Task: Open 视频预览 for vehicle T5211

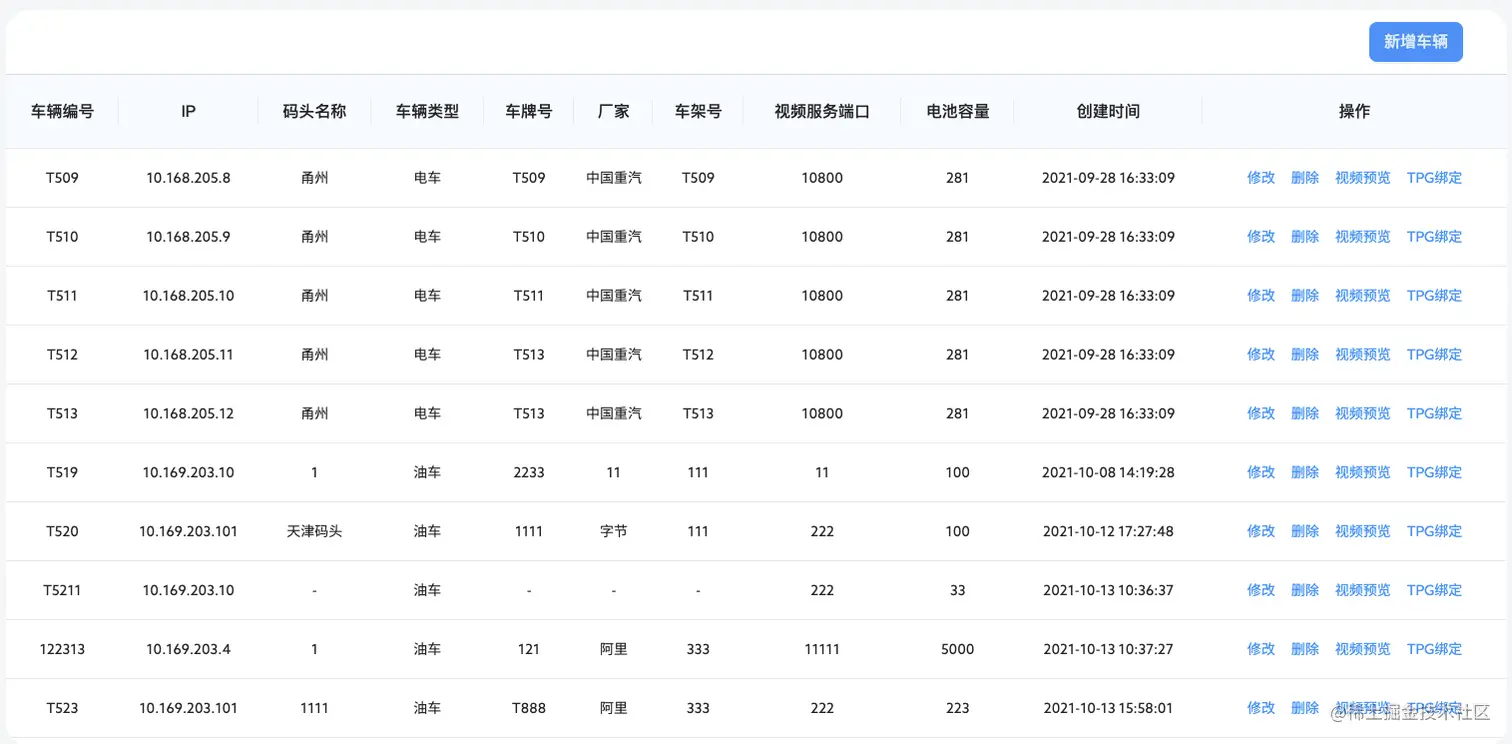Action: point(1363,591)
